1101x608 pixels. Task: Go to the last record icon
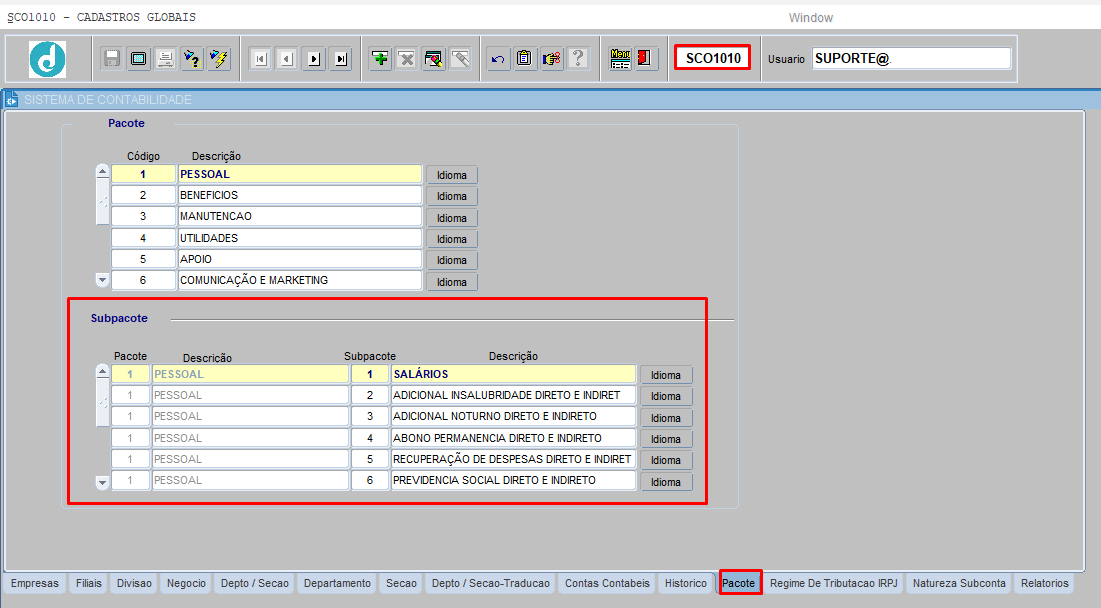(341, 59)
